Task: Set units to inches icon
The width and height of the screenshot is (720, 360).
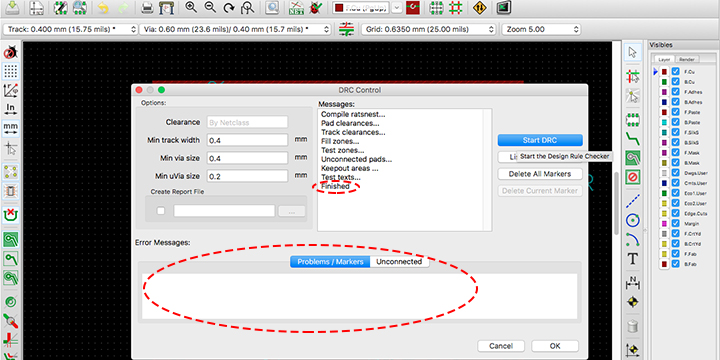Action: (x=11, y=109)
